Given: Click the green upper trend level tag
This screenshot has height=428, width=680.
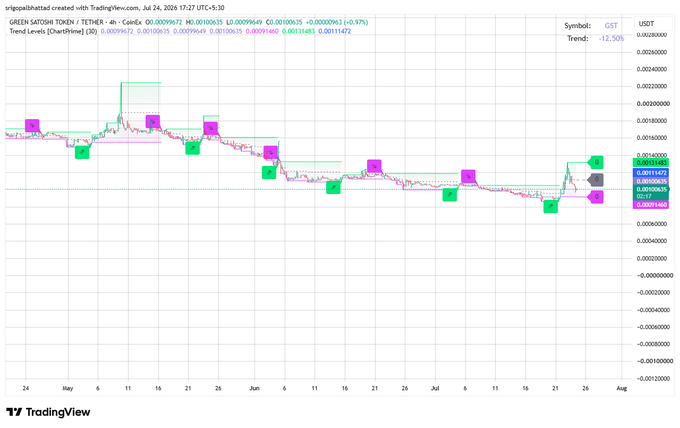Looking at the screenshot, I should [x=595, y=162].
